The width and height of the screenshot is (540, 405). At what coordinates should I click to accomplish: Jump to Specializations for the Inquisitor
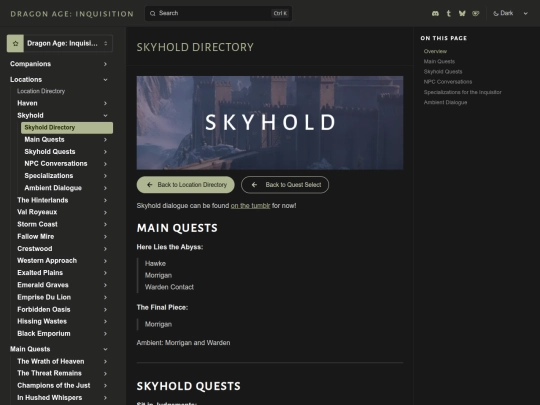[463, 92]
